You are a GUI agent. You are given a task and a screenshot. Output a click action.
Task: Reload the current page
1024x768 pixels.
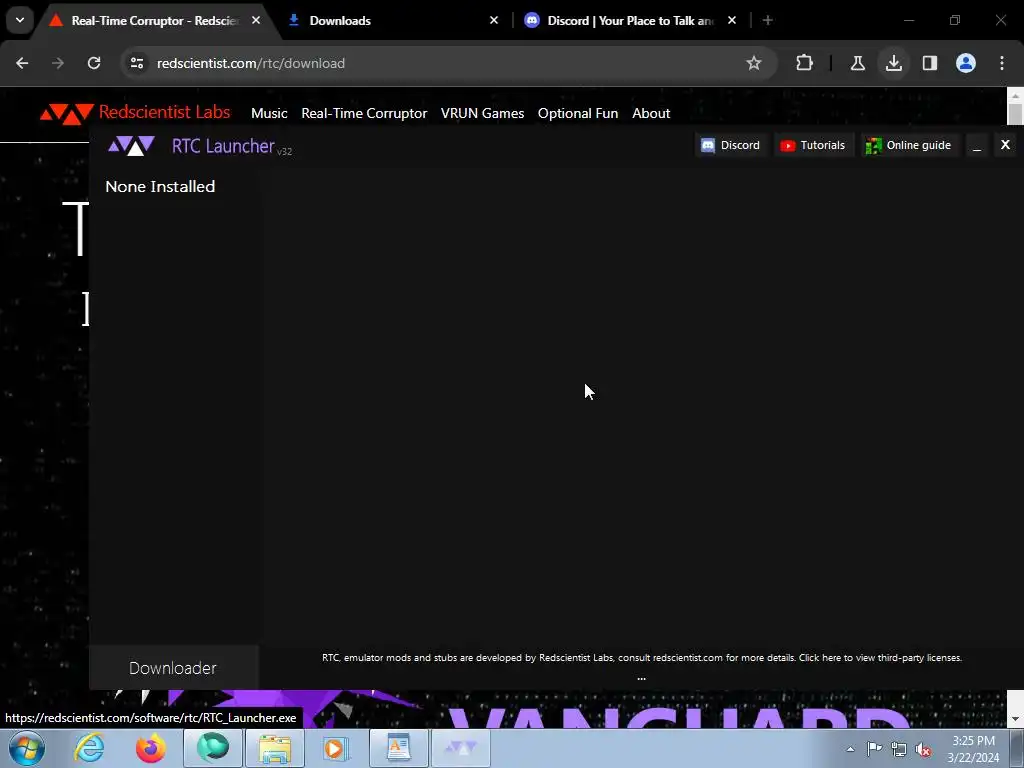(x=94, y=63)
